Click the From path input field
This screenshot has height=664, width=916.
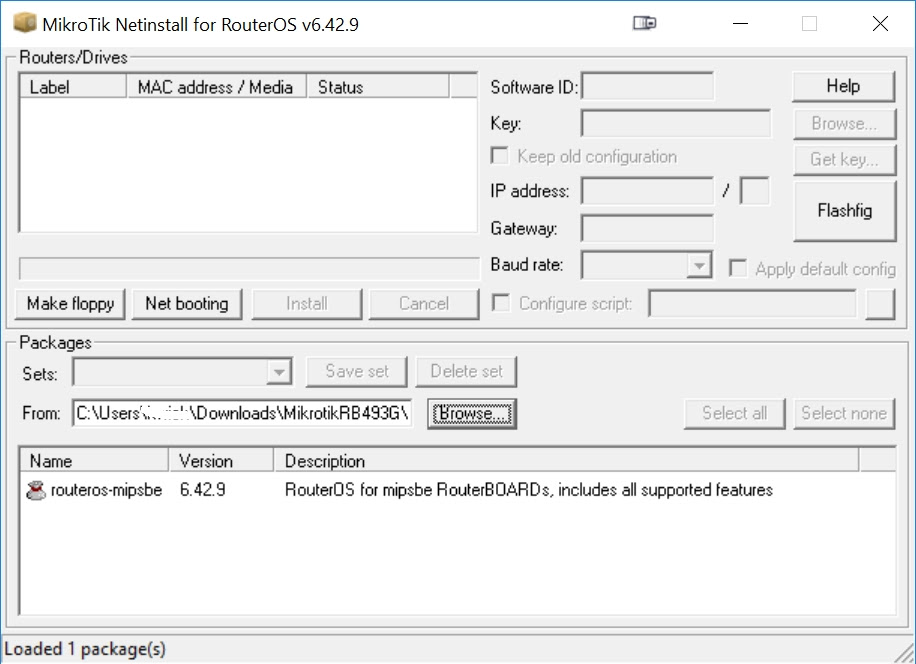click(x=242, y=413)
